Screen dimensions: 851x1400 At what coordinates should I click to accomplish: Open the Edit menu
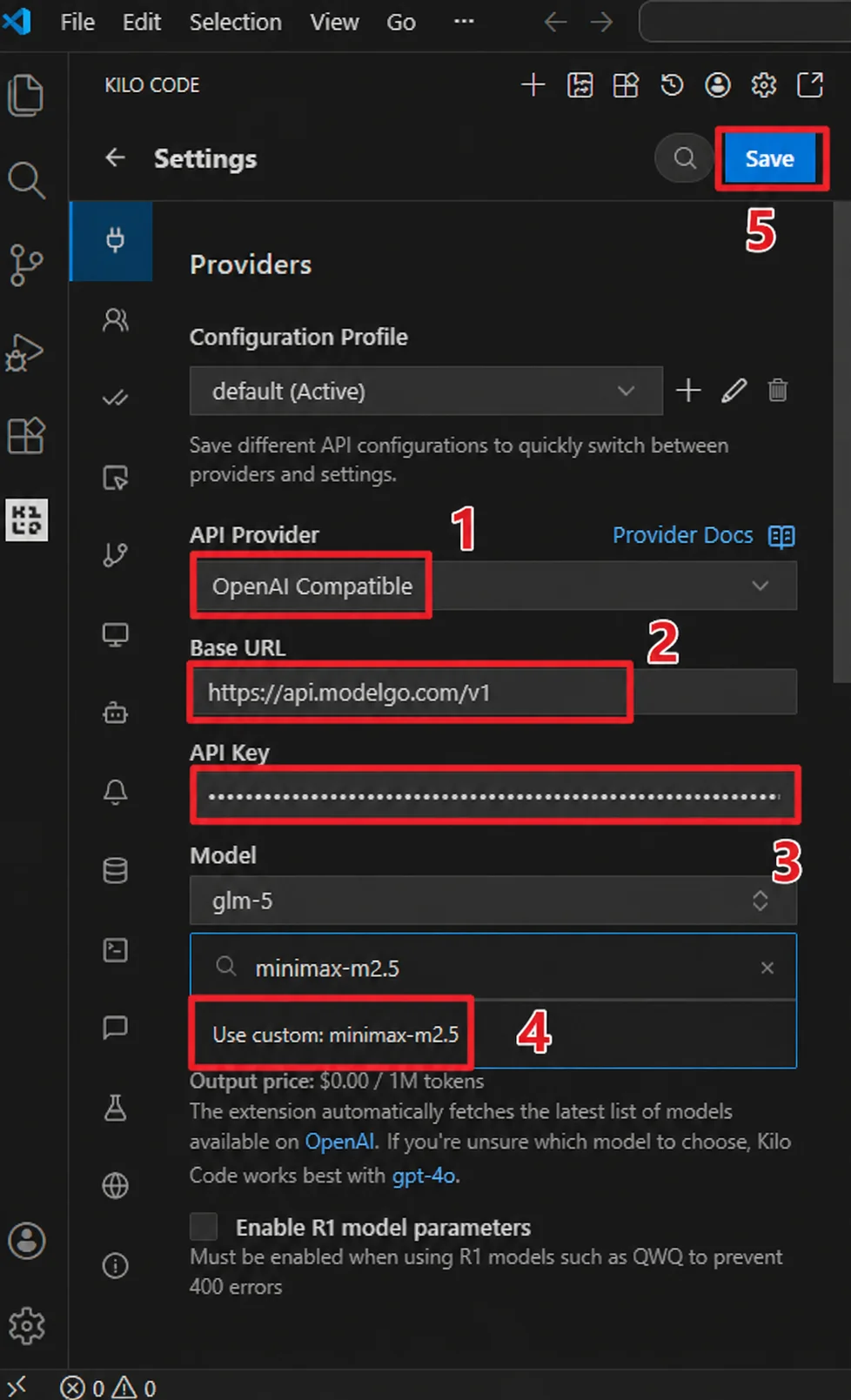141,22
